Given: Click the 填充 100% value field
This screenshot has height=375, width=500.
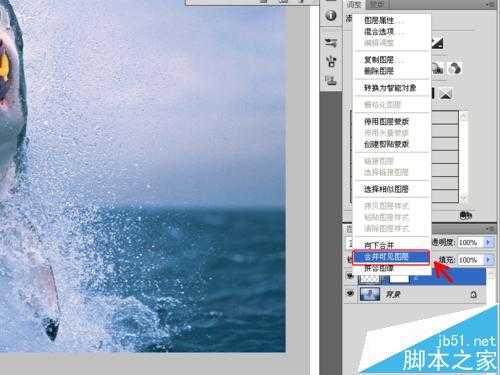Looking at the screenshot, I should click(x=471, y=259).
